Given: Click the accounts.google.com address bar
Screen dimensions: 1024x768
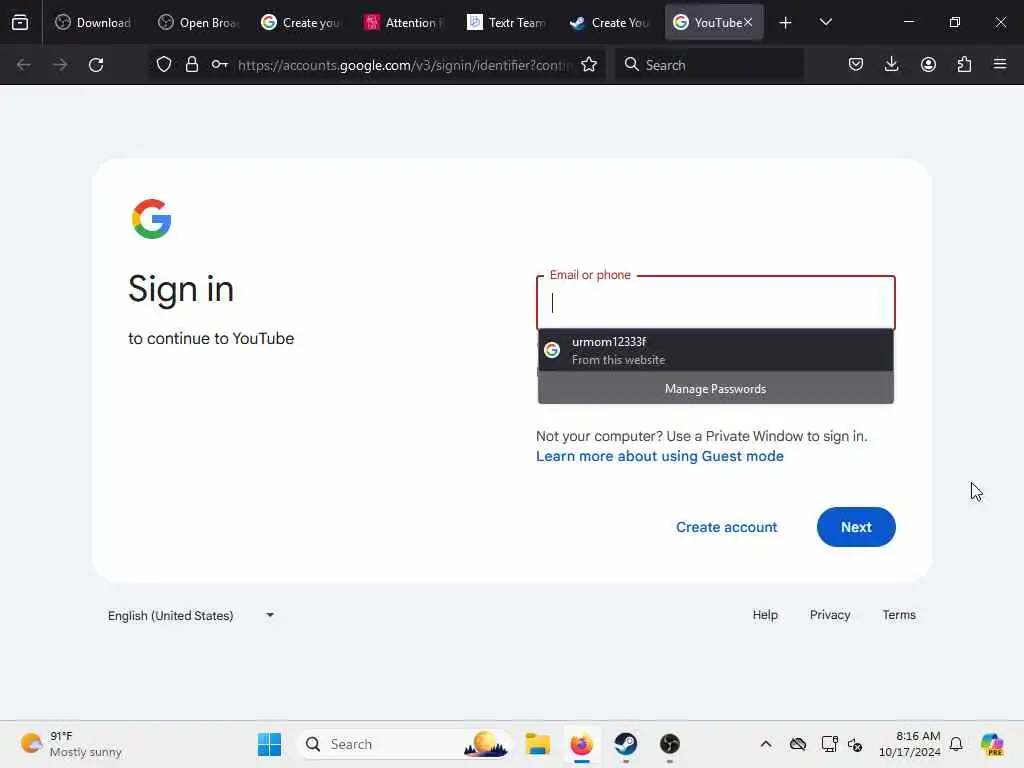Looking at the screenshot, I should tap(405, 65).
